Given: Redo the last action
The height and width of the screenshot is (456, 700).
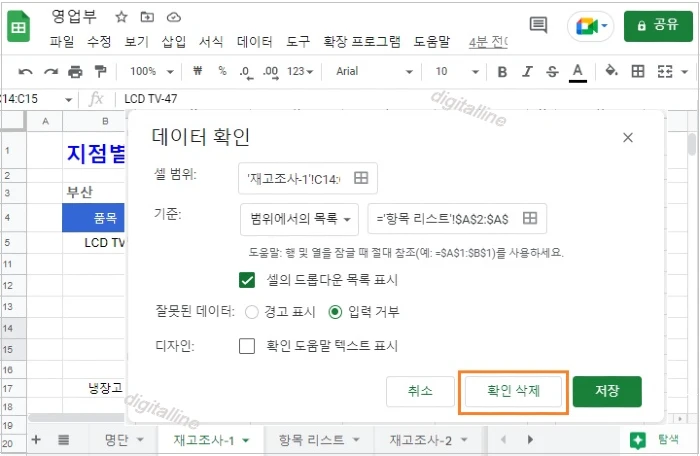Looking at the screenshot, I should tap(51, 71).
